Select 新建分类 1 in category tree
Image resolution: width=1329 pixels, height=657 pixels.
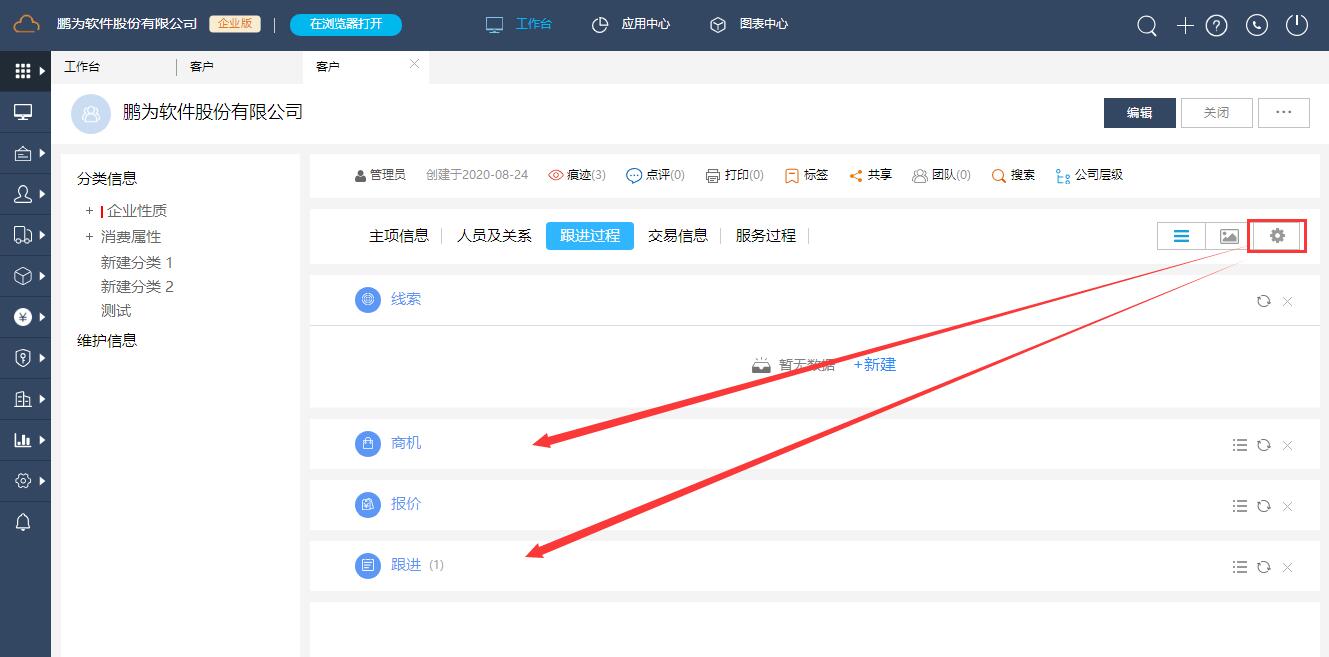137,263
